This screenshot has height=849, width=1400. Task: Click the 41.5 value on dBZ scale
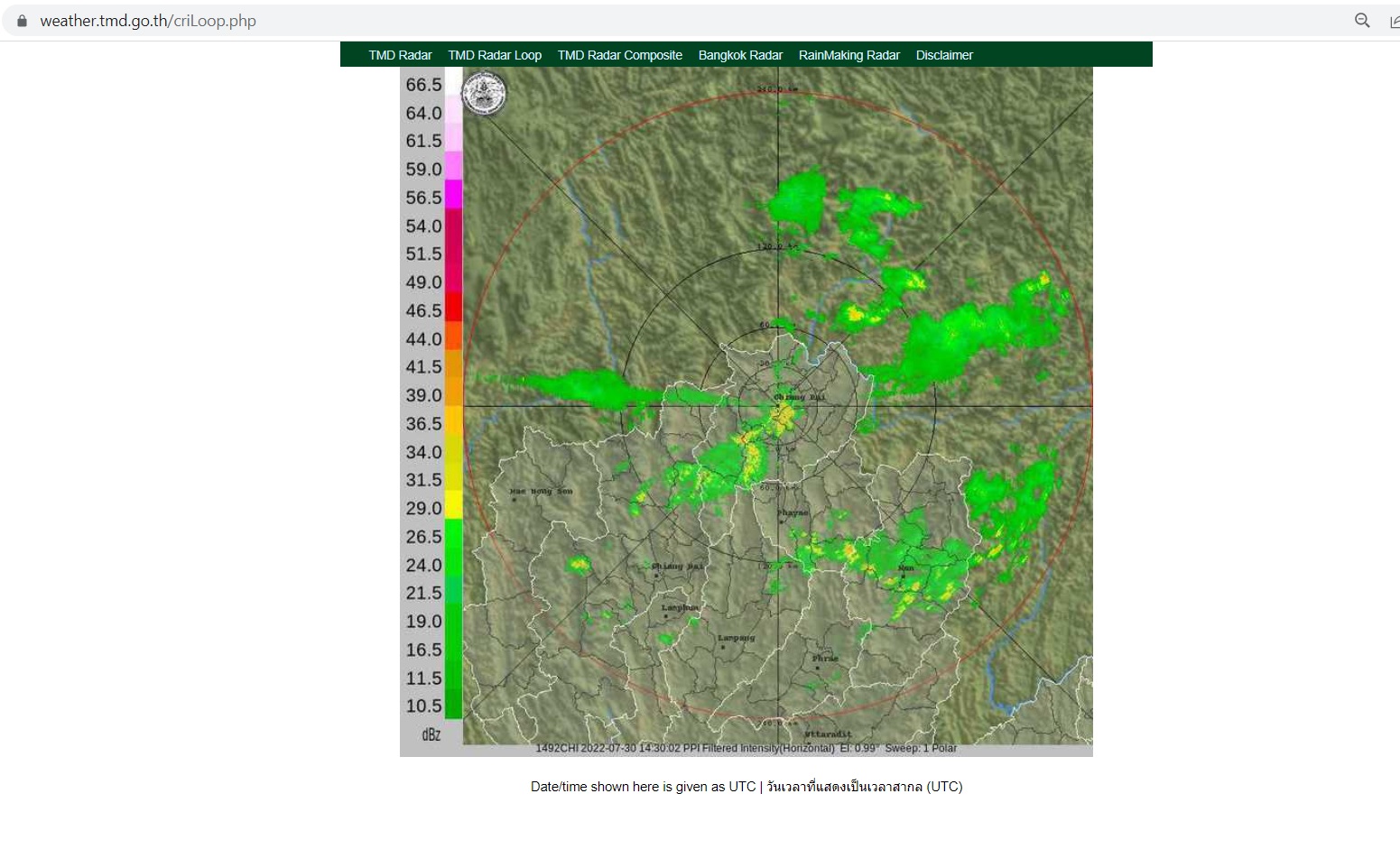423,367
